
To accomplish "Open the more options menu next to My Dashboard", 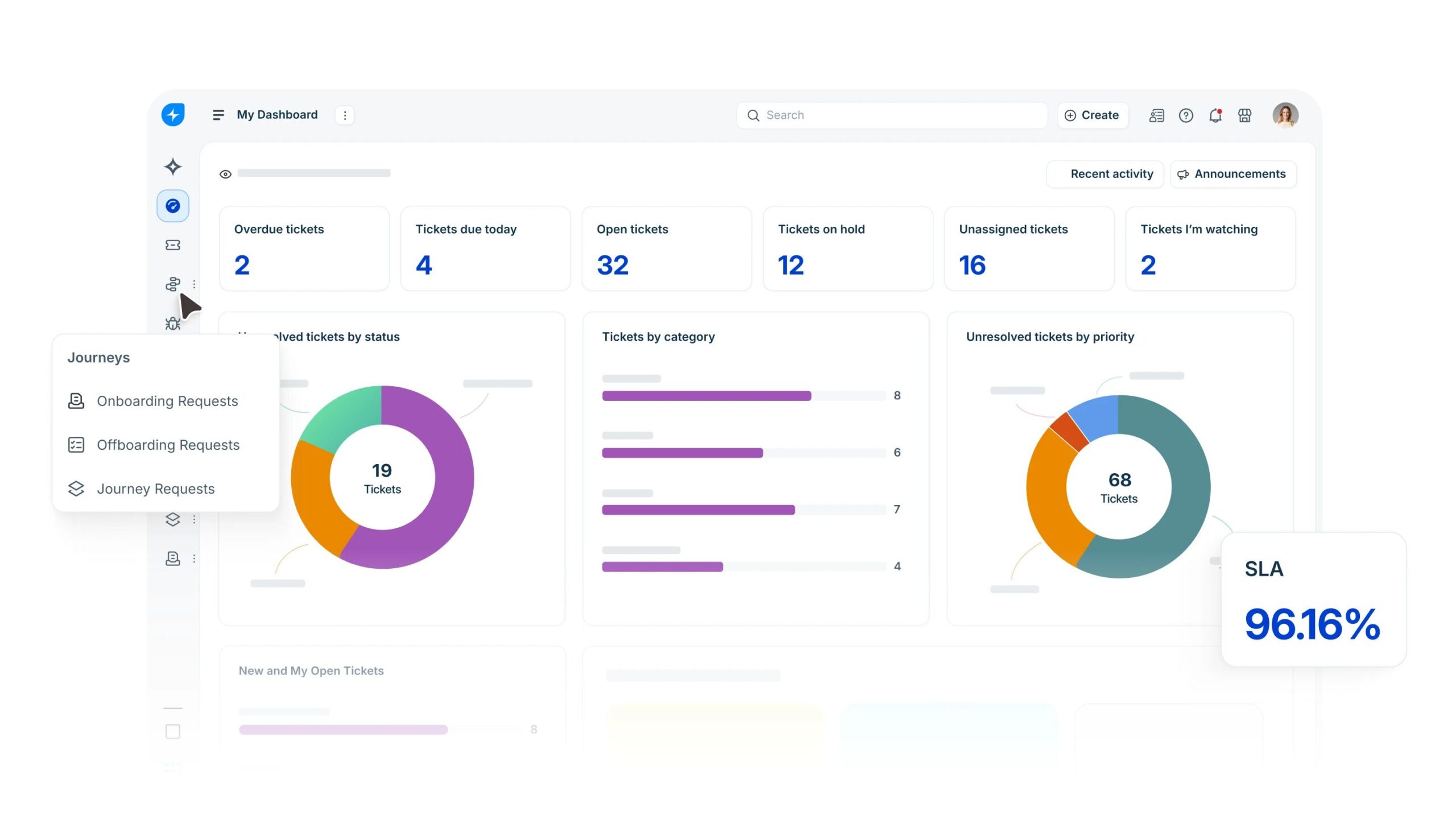I will click(x=345, y=115).
